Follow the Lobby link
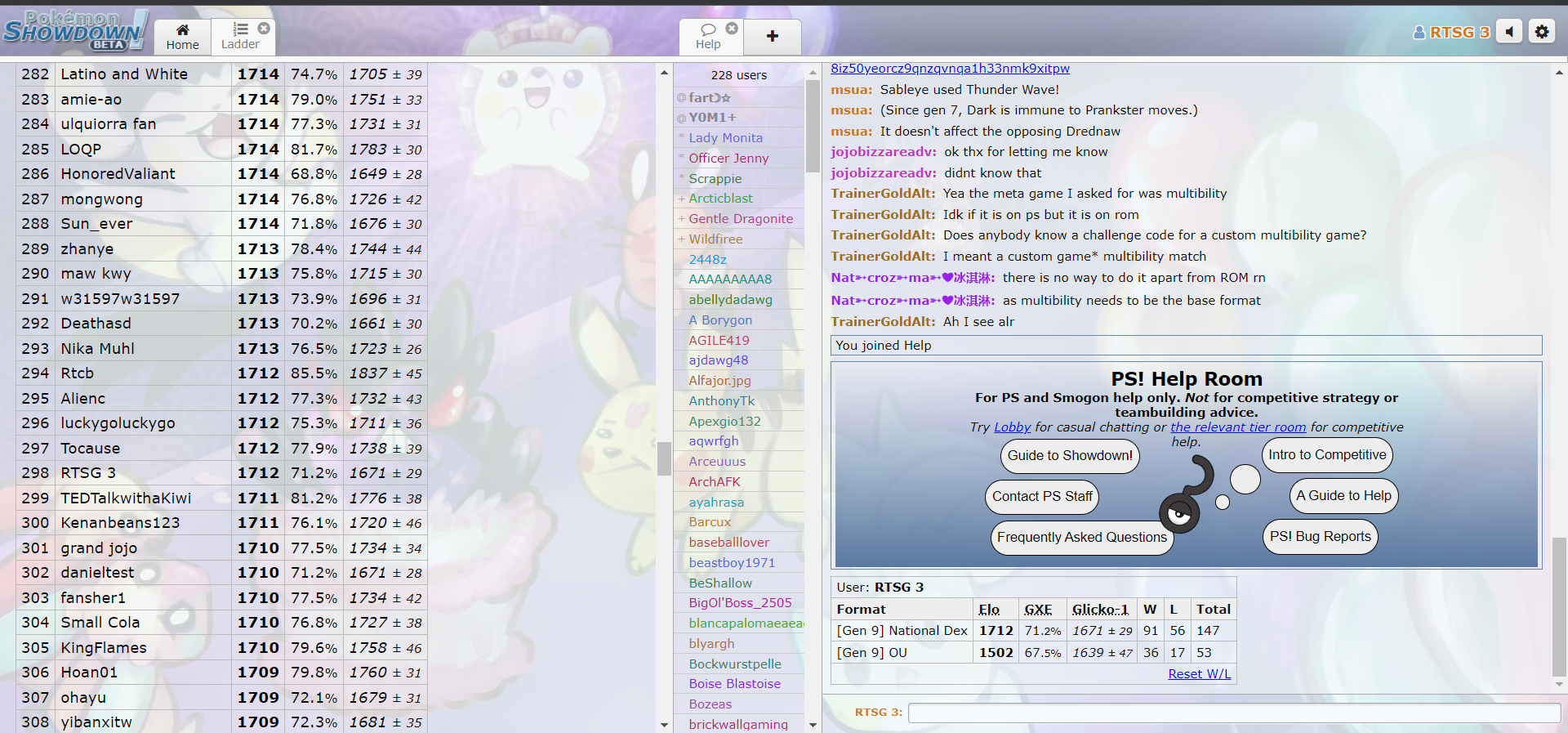 pyautogui.click(x=1012, y=427)
